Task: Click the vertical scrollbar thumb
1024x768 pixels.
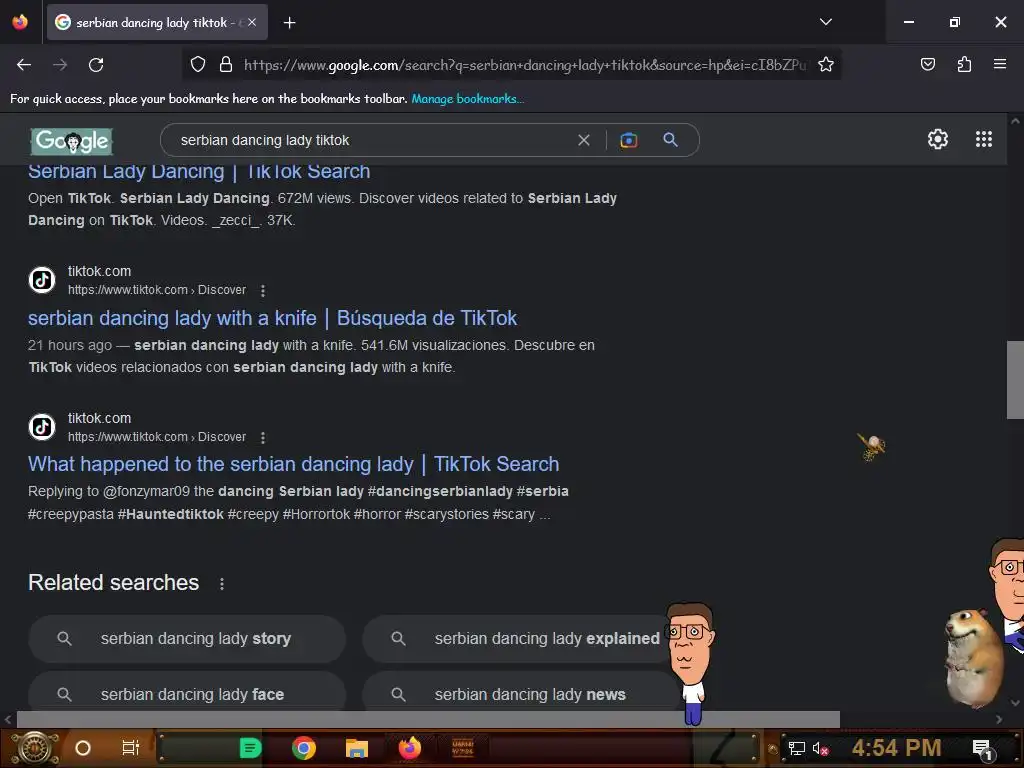Action: [x=1015, y=379]
